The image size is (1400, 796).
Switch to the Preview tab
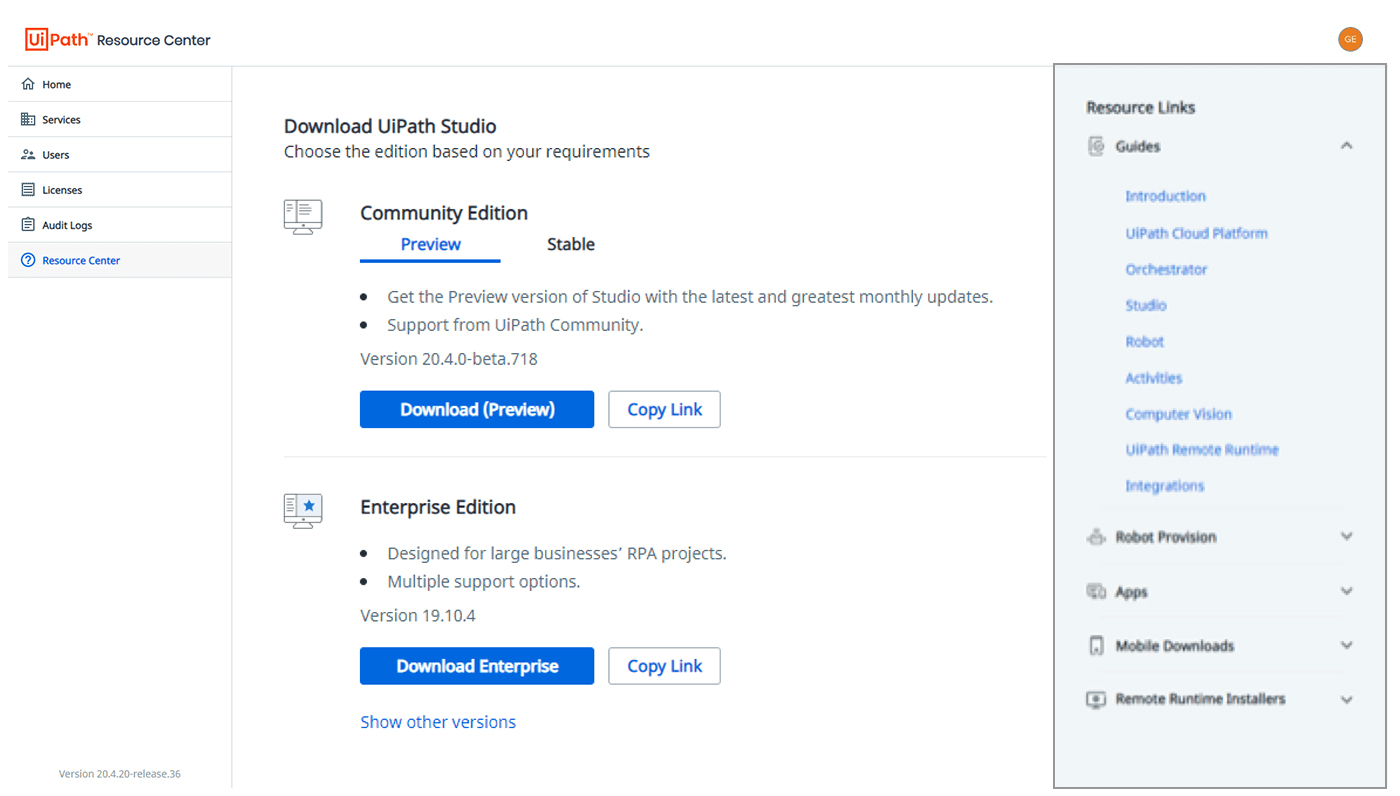click(x=430, y=245)
